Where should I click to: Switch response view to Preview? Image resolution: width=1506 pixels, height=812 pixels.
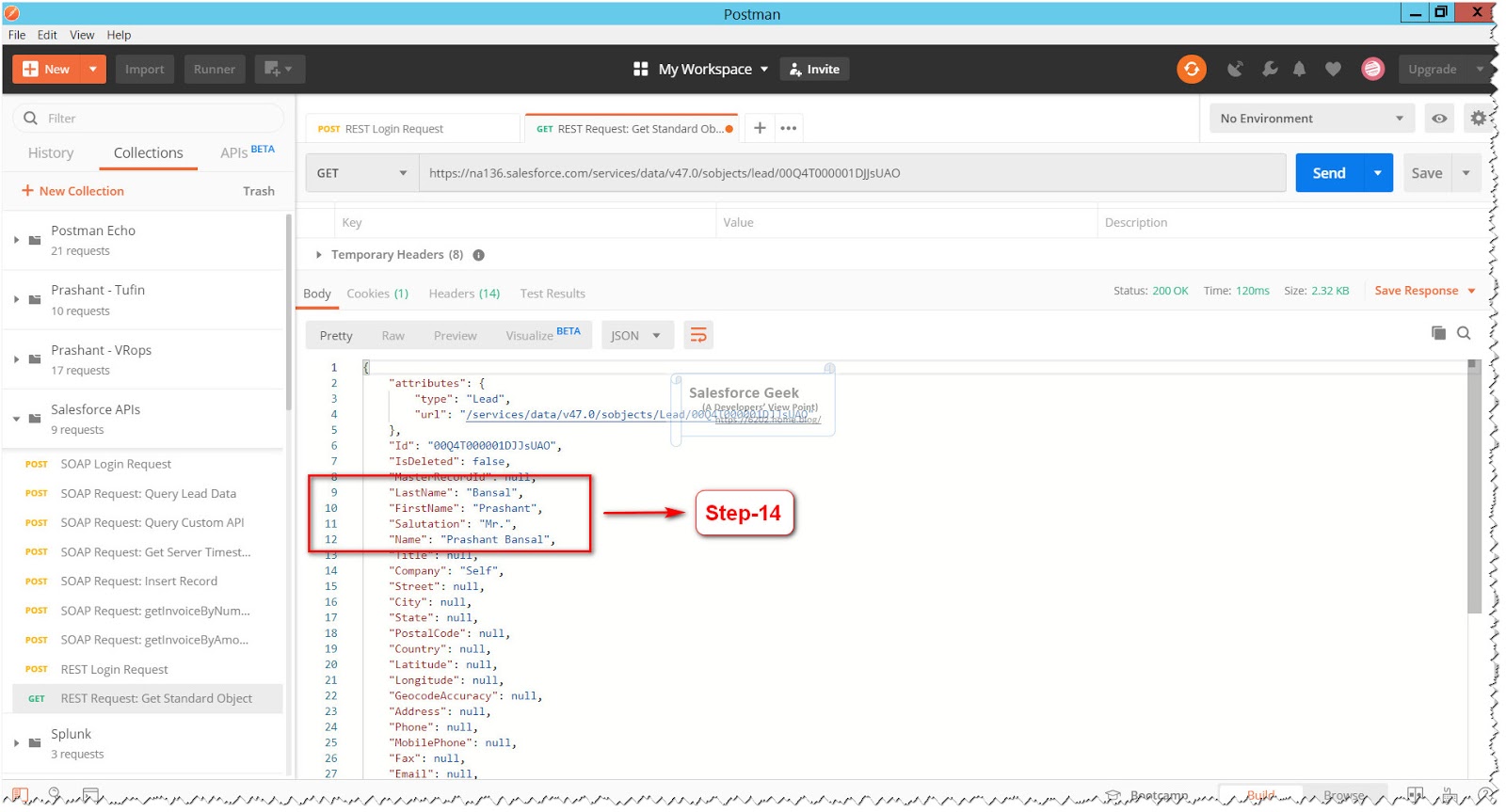[x=455, y=336]
